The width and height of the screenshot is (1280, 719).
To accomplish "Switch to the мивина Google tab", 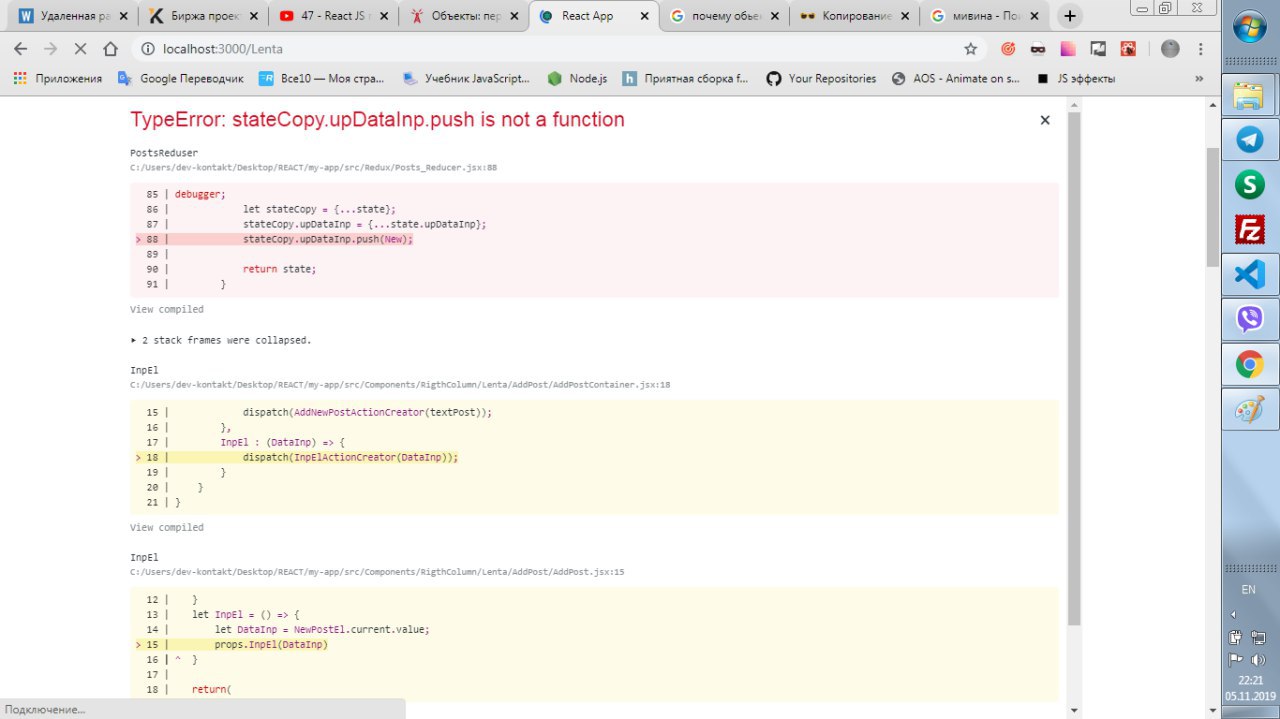I will pos(983,16).
